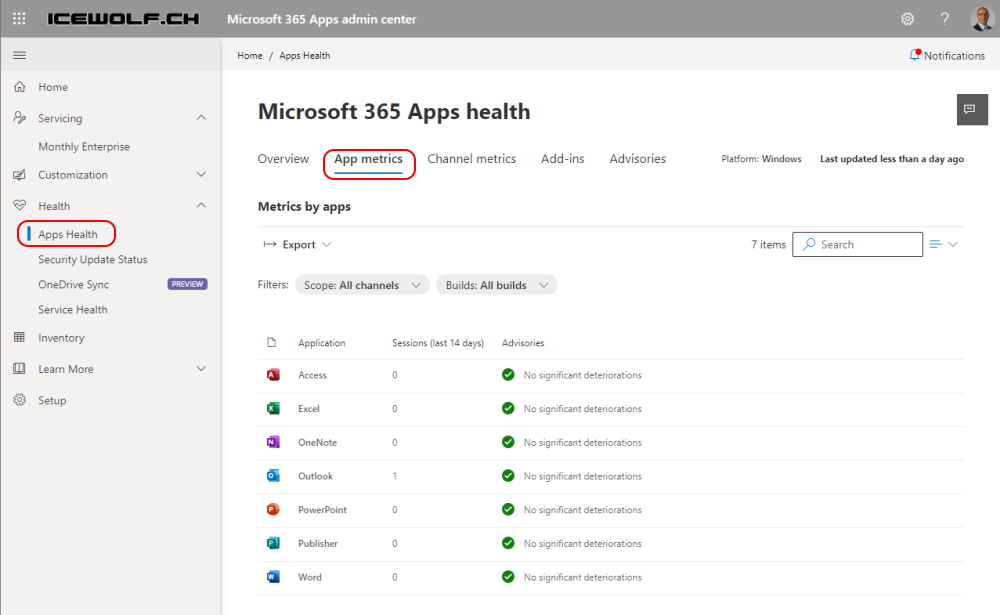The height and width of the screenshot is (615, 1000).
Task: Open the Advisories tab
Action: pos(638,159)
